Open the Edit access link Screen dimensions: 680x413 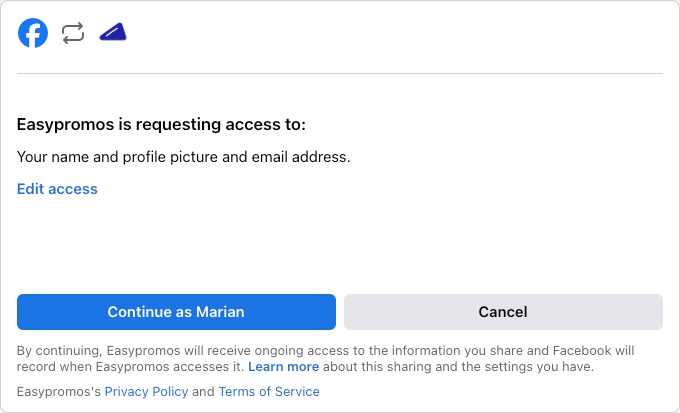57,189
